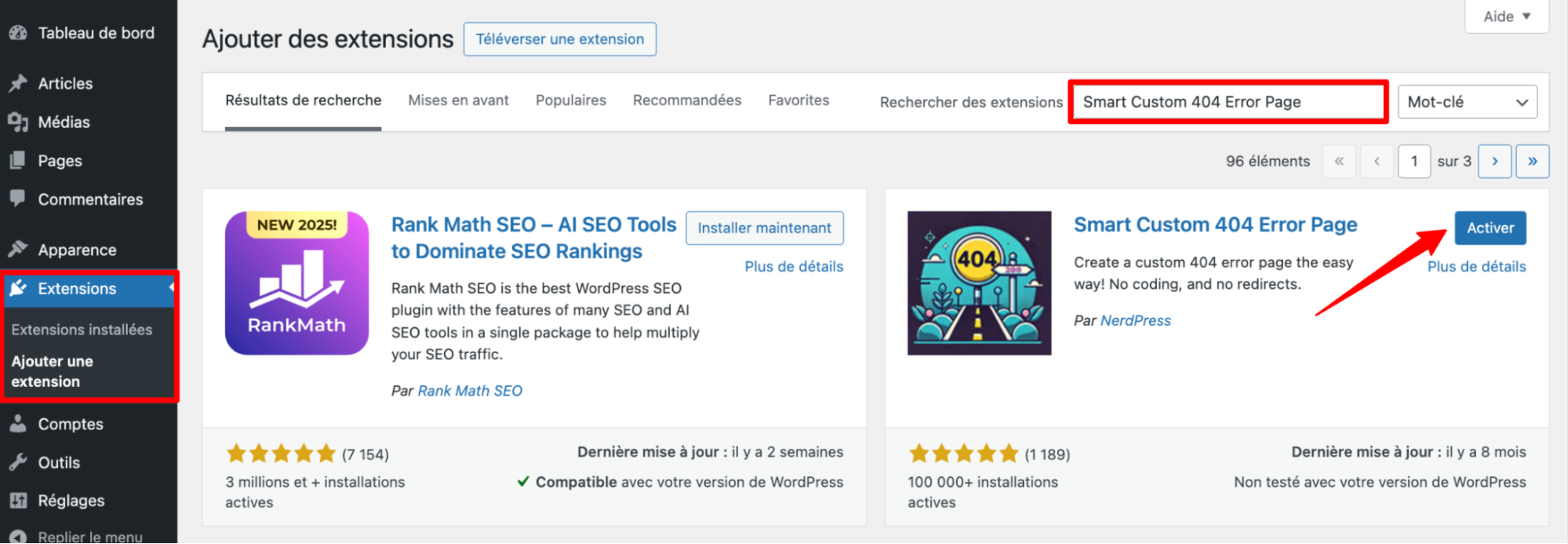Click Téléverser une extension button

[x=559, y=39]
